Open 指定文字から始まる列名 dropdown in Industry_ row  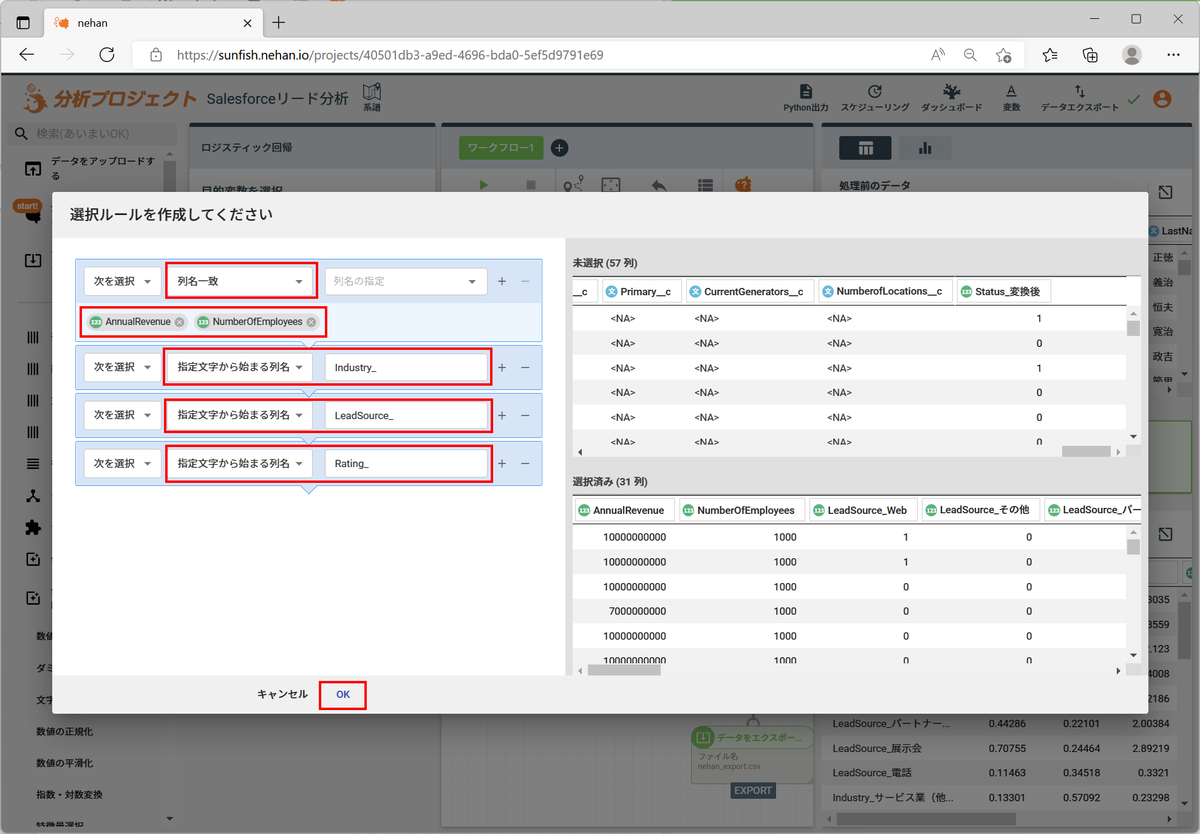click(239, 367)
